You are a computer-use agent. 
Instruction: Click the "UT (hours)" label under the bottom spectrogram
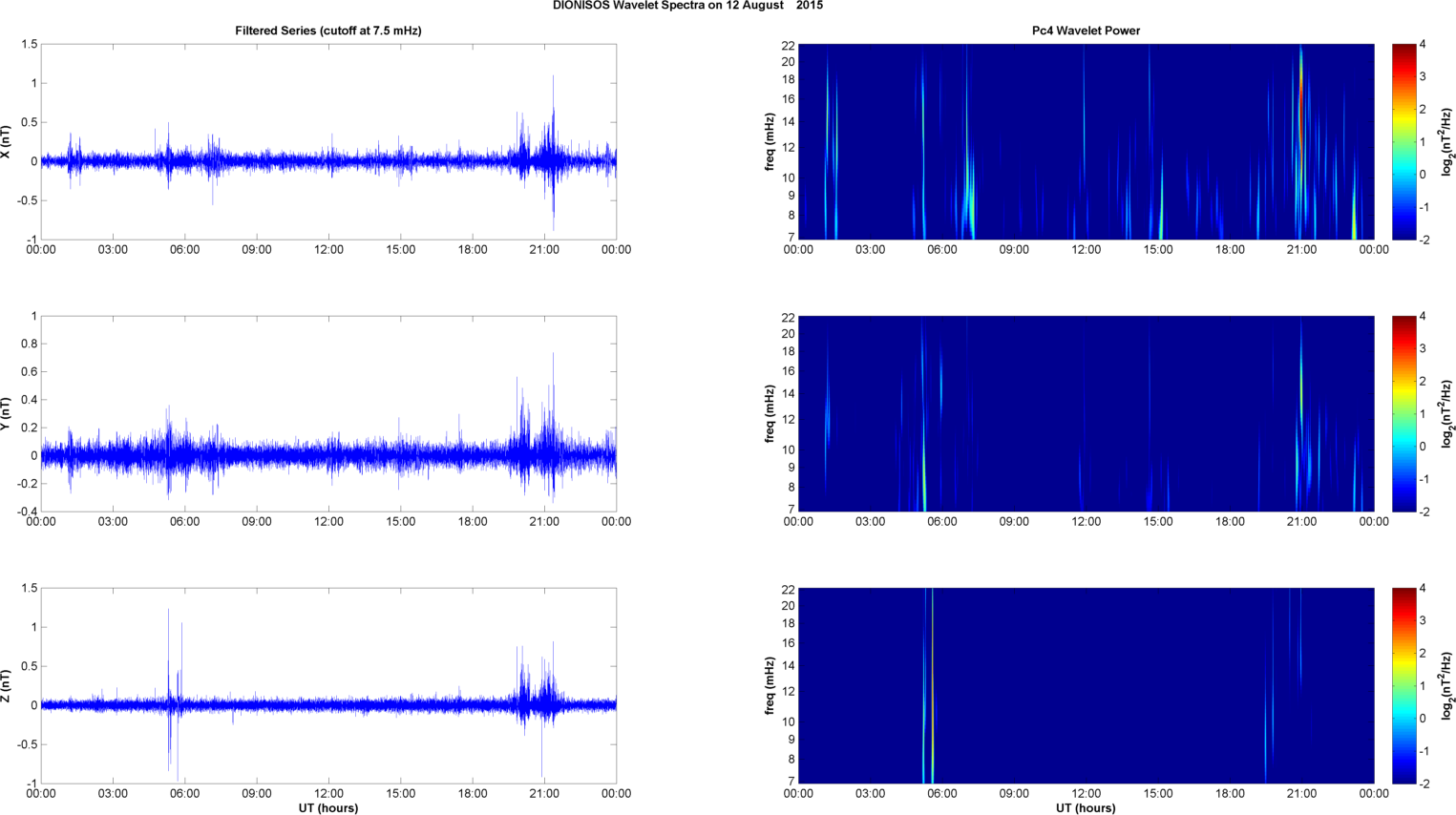point(1086,807)
